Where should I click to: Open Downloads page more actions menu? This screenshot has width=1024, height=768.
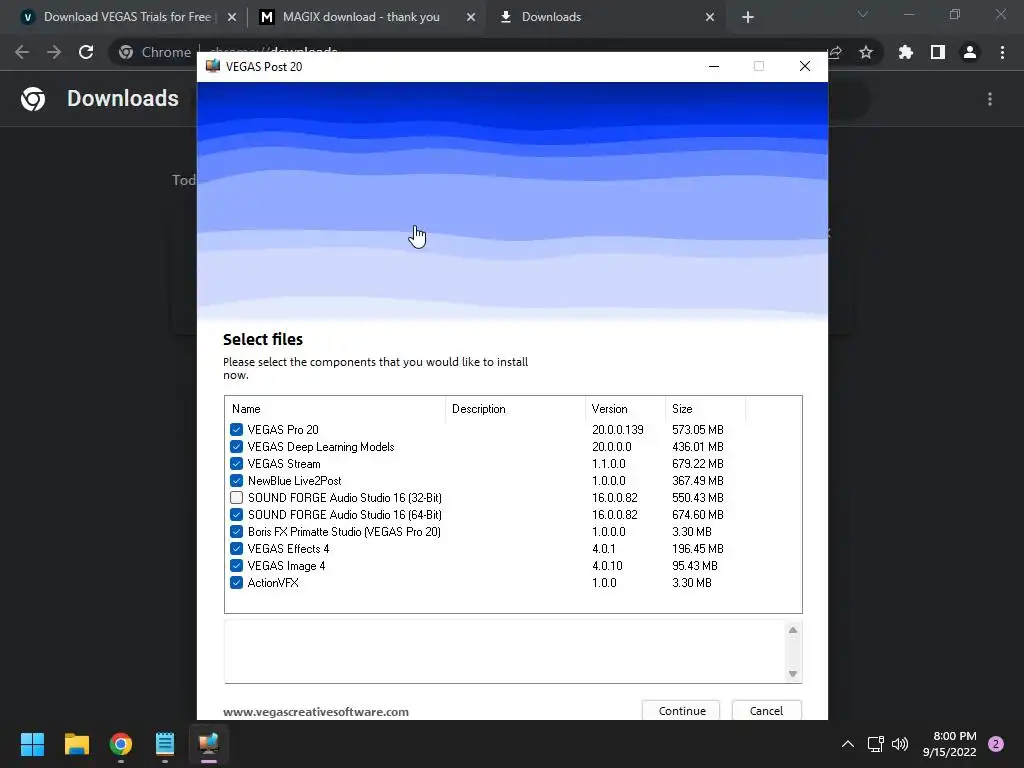tap(990, 99)
